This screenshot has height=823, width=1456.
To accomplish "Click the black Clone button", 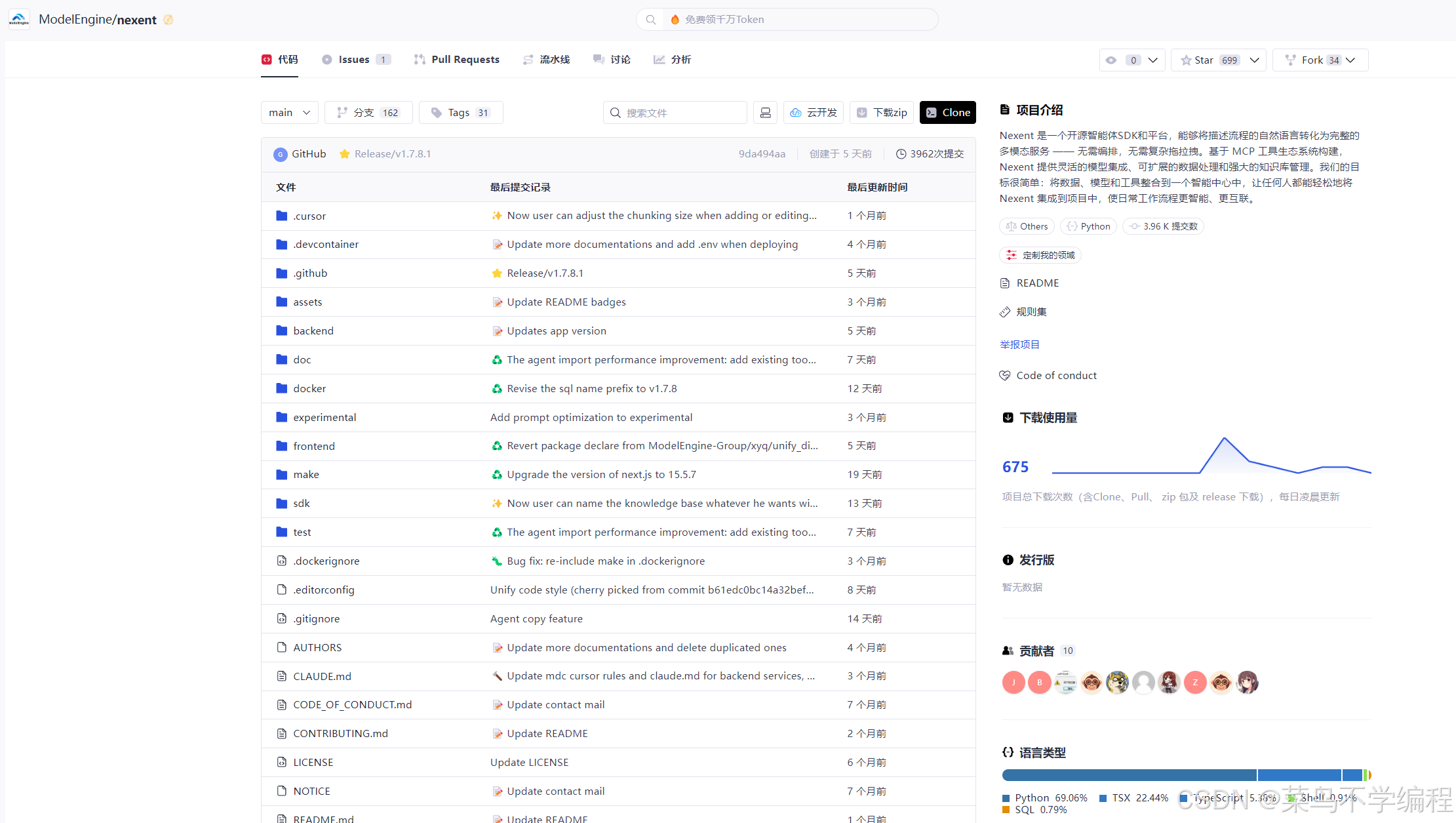I will [947, 113].
